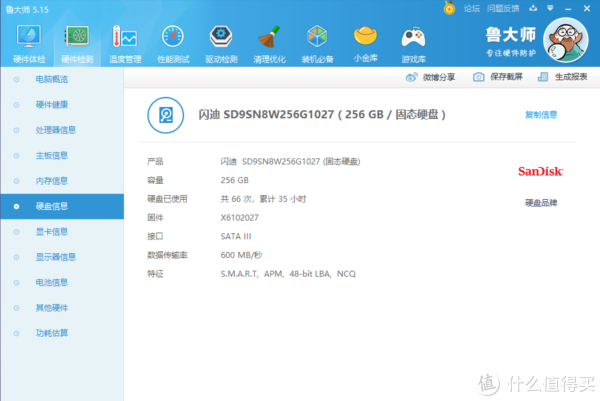Select 硬盘信息 in sidebar
Image resolution: width=600 pixels, height=401 pixels.
pos(62,206)
